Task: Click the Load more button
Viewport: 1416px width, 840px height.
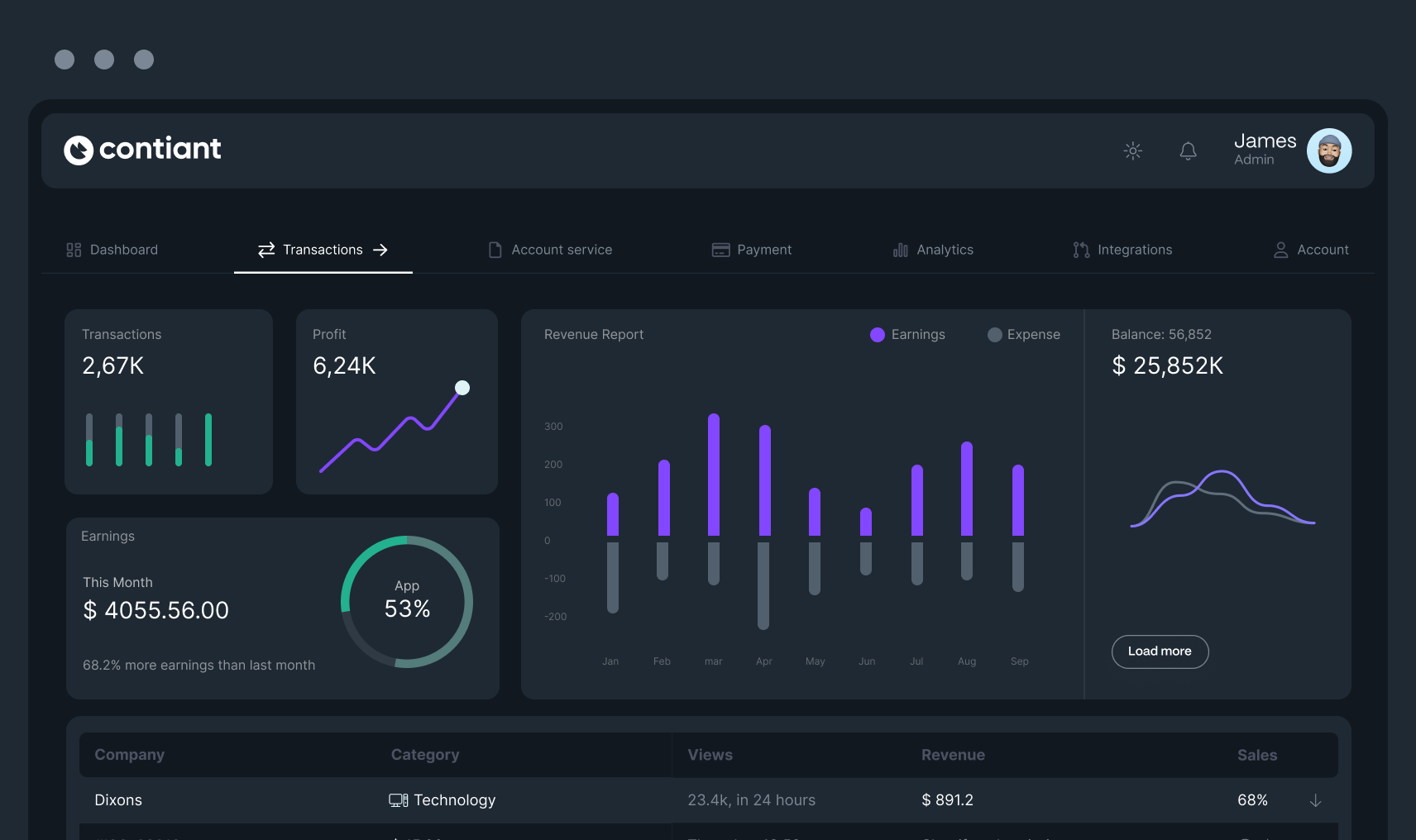Action: [1160, 651]
